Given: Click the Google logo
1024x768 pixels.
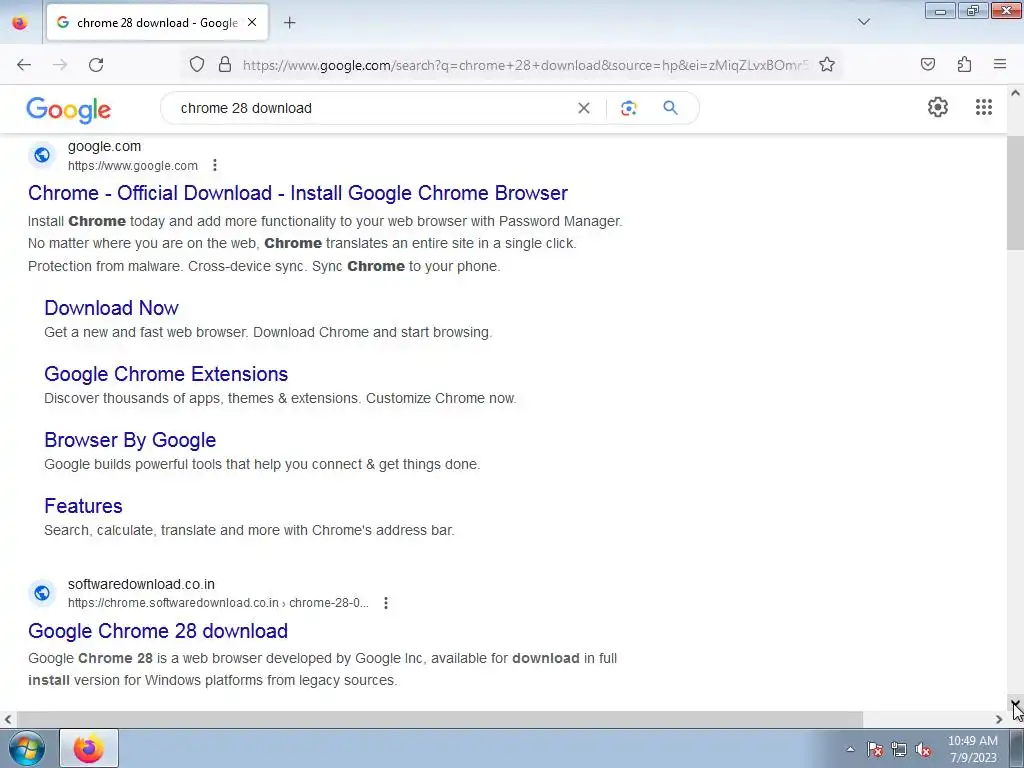Looking at the screenshot, I should [69, 110].
